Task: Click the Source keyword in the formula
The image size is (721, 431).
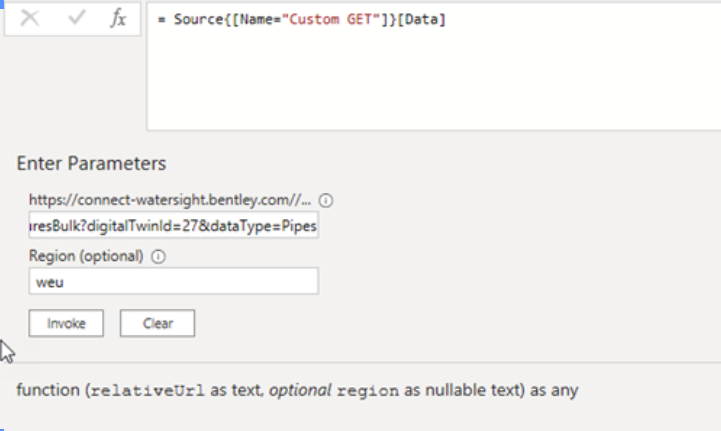Action: [x=193, y=19]
